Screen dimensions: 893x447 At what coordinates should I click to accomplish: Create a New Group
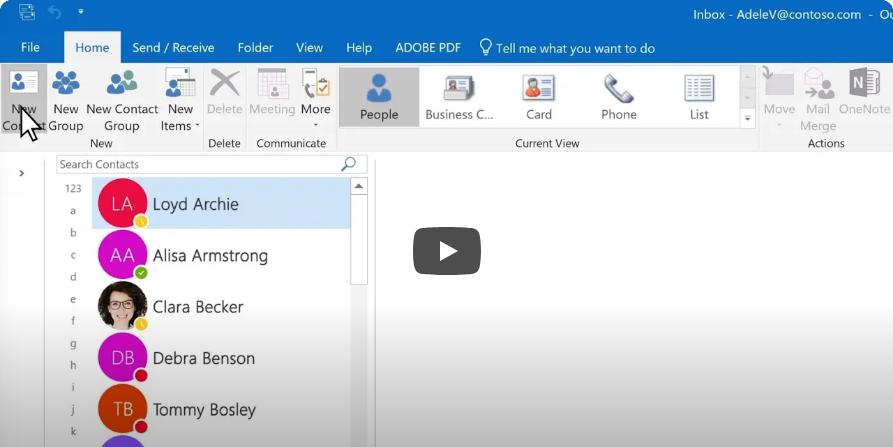[65, 100]
